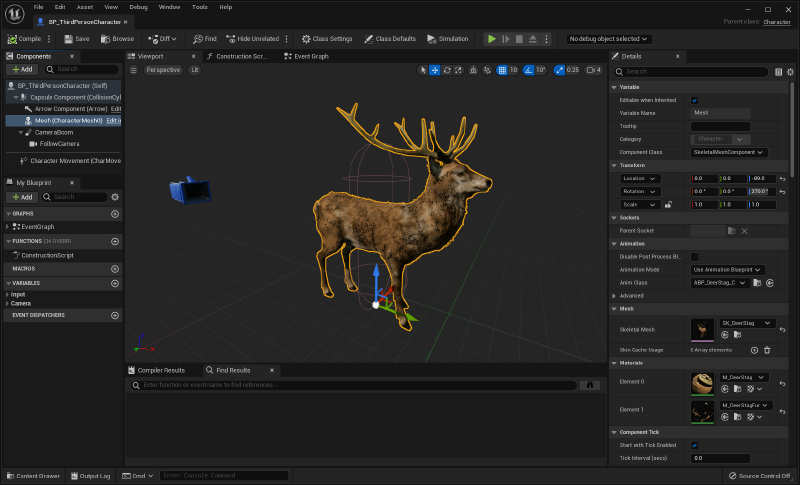The image size is (800, 485).
Task: Toggle the rotation snap angle icon
Action: pyautogui.click(x=529, y=70)
